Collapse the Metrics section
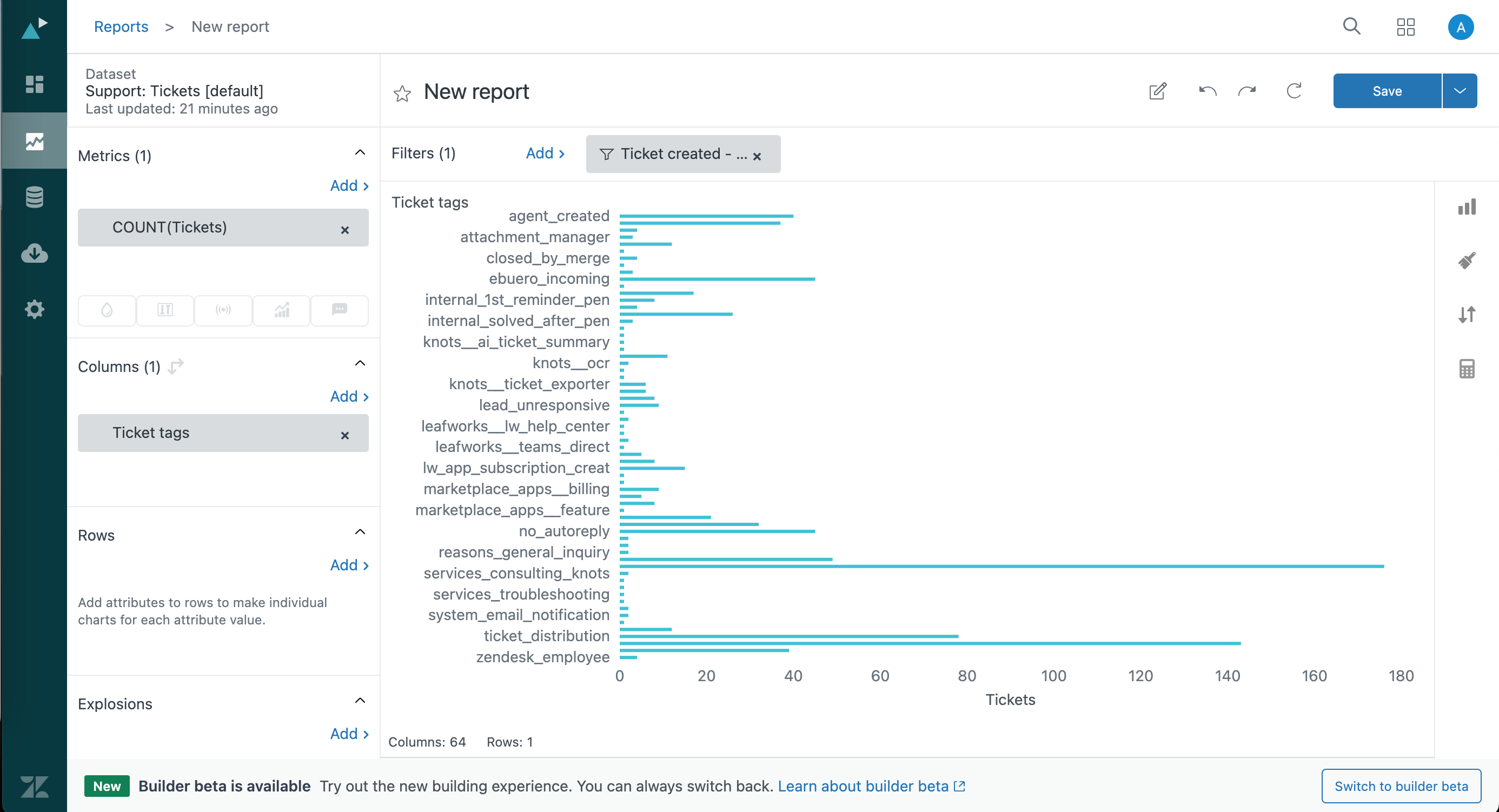The height and width of the screenshot is (812, 1499). click(x=360, y=153)
